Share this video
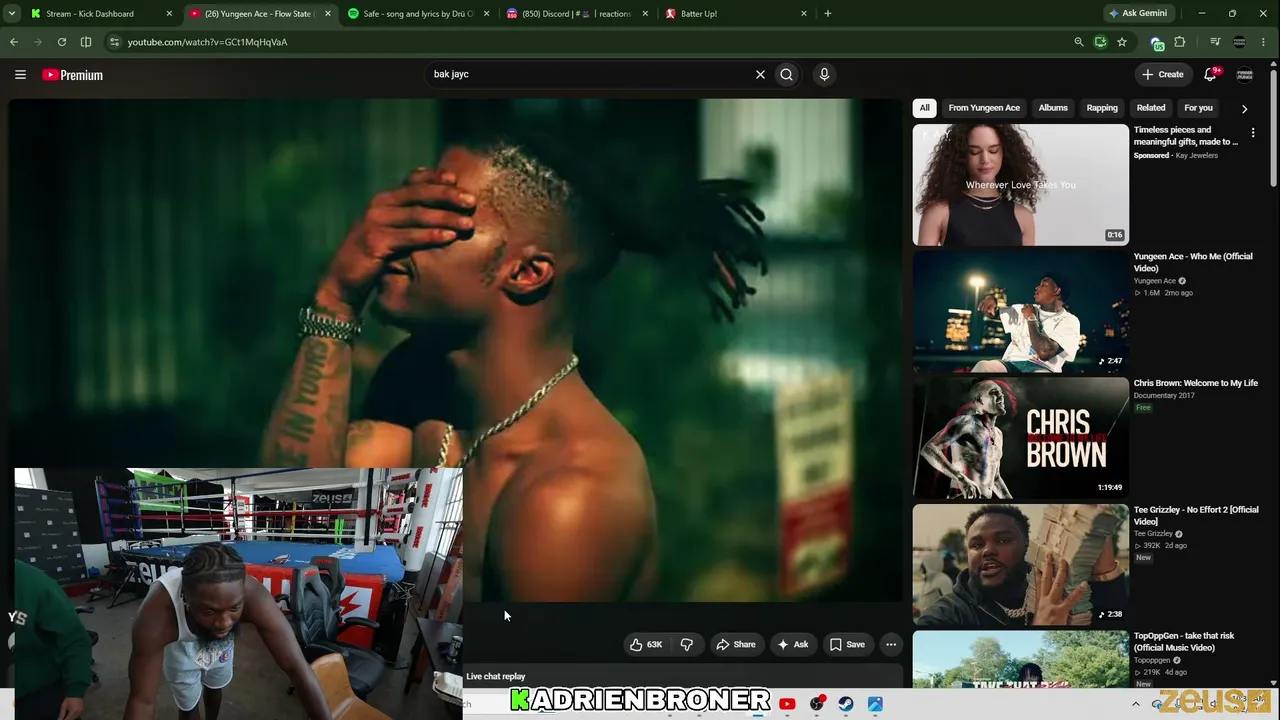The image size is (1280, 720). pyautogui.click(x=736, y=644)
